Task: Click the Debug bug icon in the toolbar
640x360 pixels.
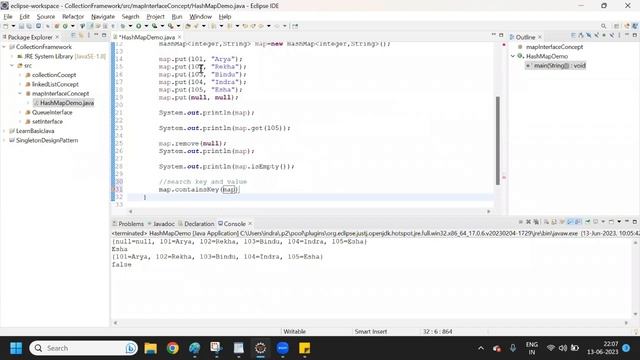Action: [x=122, y=26]
